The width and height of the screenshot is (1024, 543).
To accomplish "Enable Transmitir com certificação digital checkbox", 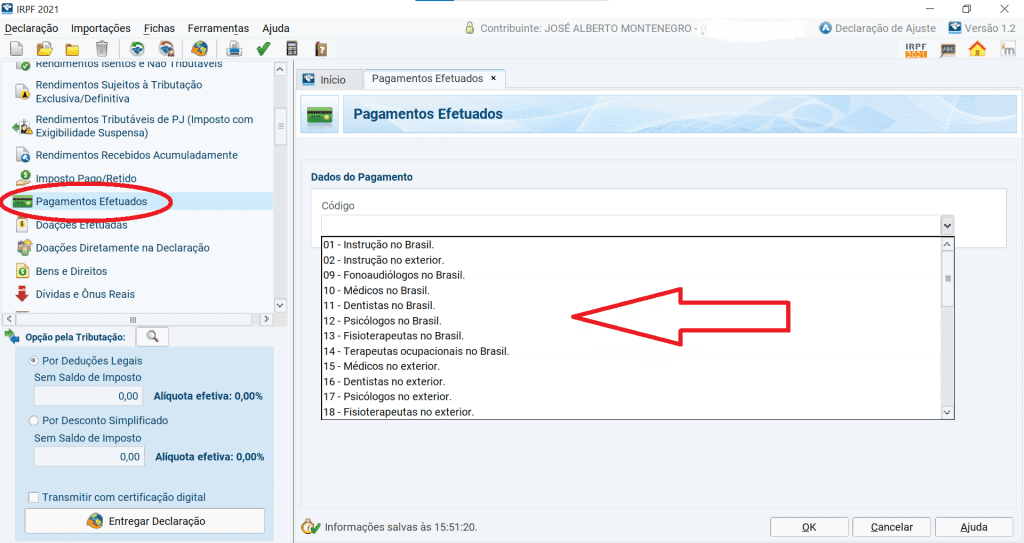I will pos(33,497).
